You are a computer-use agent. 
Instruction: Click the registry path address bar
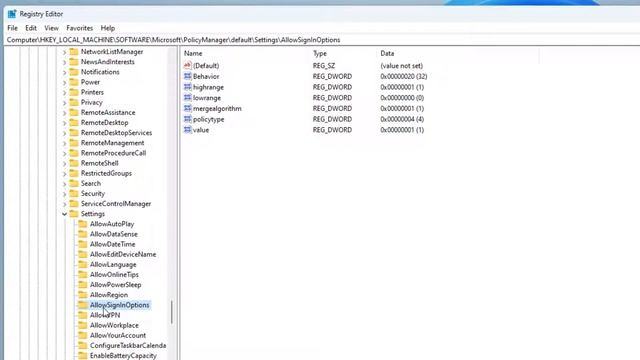click(322, 40)
